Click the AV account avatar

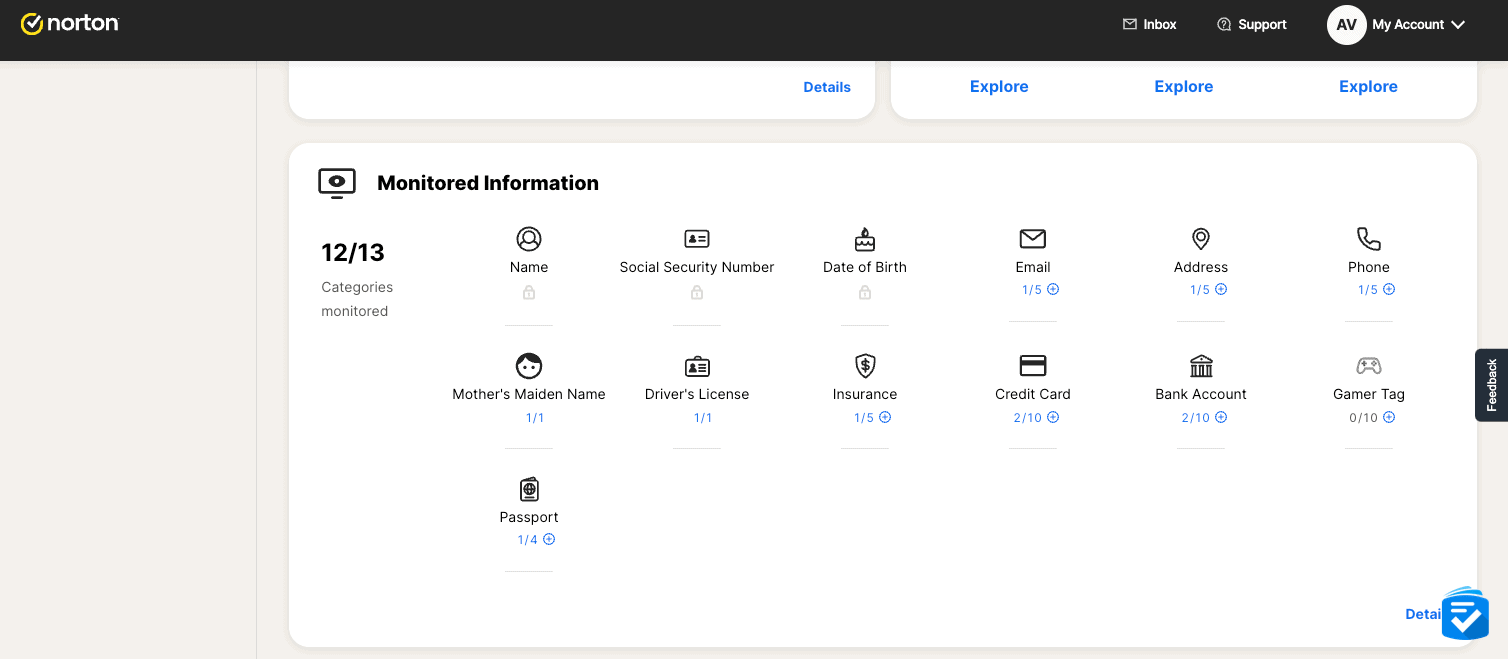point(1346,24)
